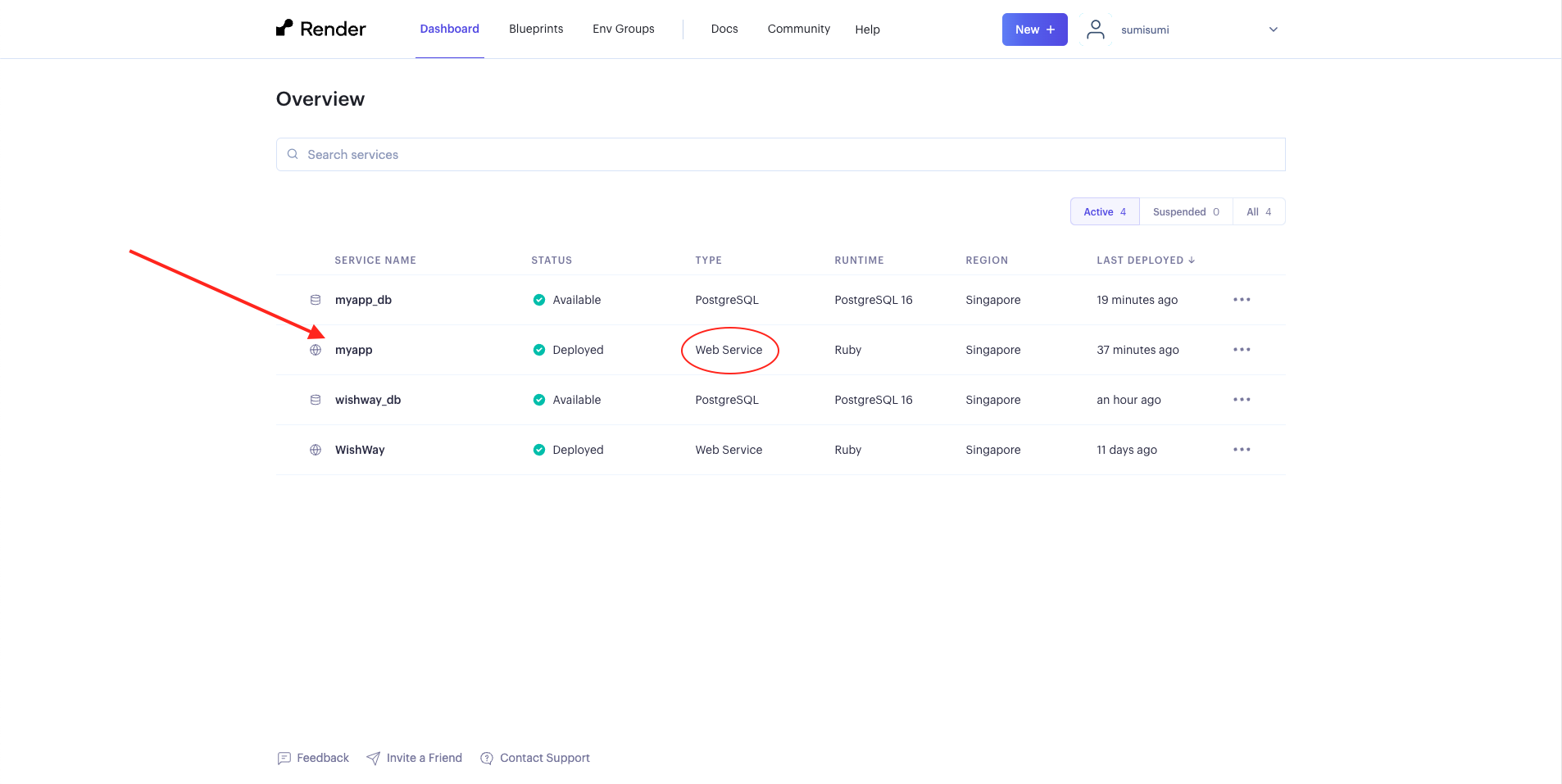The height and width of the screenshot is (784, 1562).
Task: Select the globe icon next to WishWay
Action: coord(316,450)
